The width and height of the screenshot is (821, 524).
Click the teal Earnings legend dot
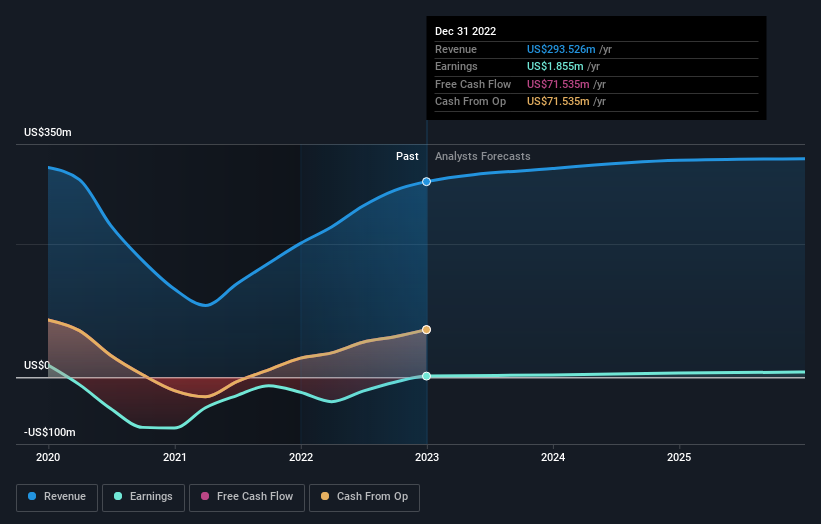pyautogui.click(x=118, y=496)
